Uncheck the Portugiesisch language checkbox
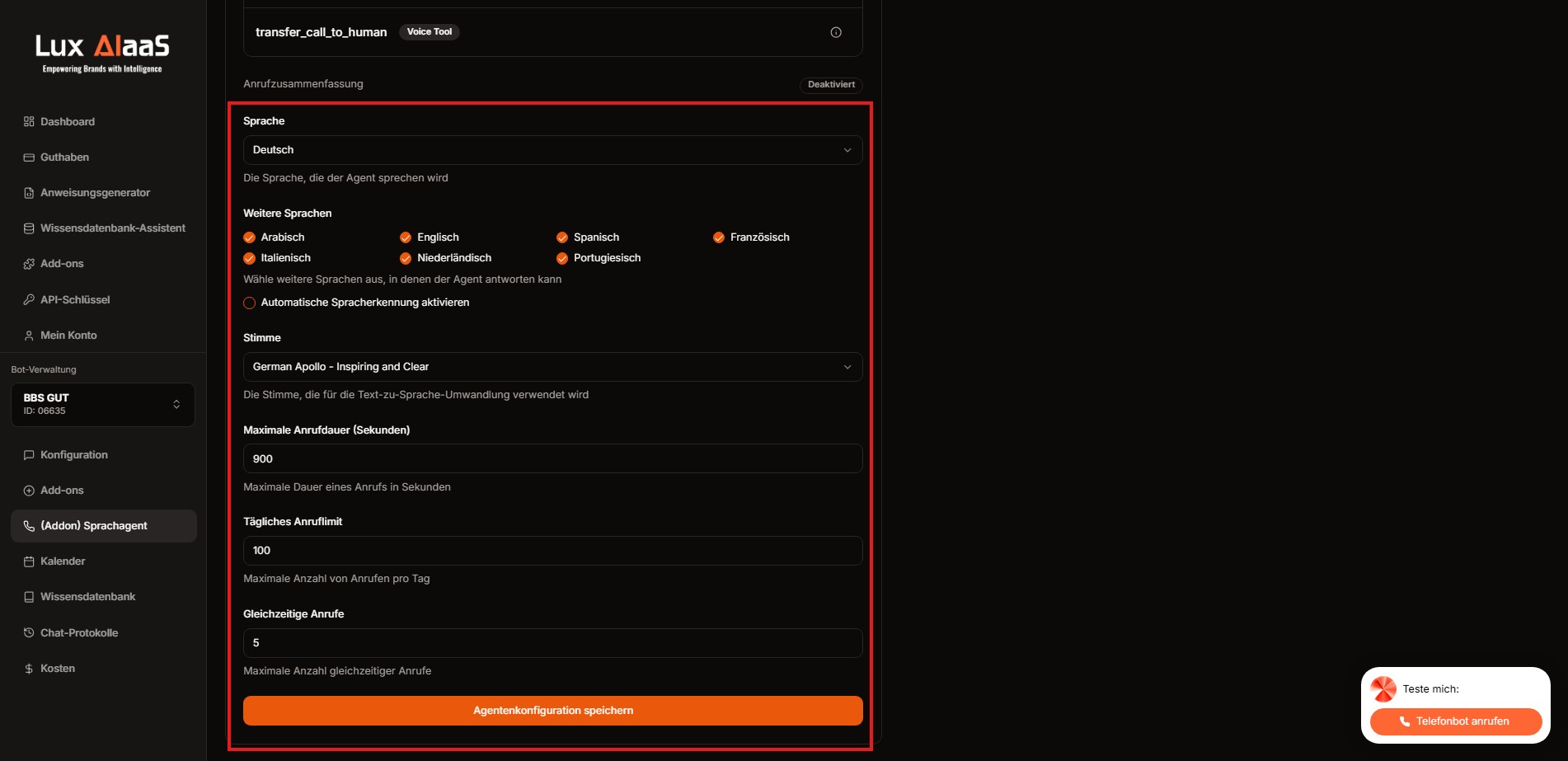Viewport: 1568px width, 761px height. point(562,258)
